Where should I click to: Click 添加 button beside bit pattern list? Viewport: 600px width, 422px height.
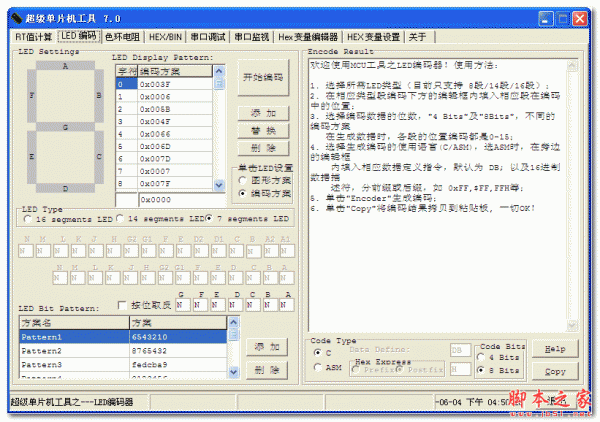pos(267,347)
